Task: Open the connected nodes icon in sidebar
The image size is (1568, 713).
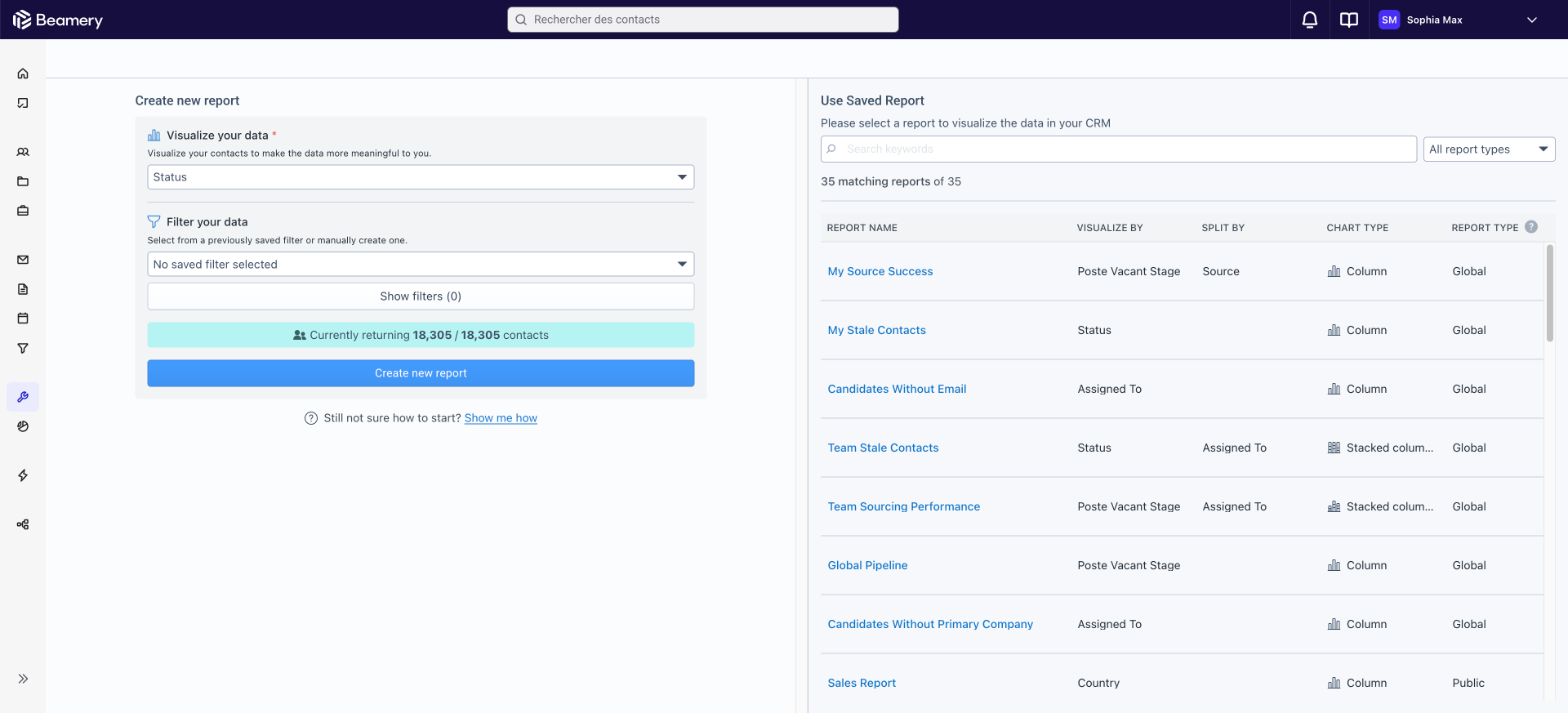Action: click(x=23, y=524)
